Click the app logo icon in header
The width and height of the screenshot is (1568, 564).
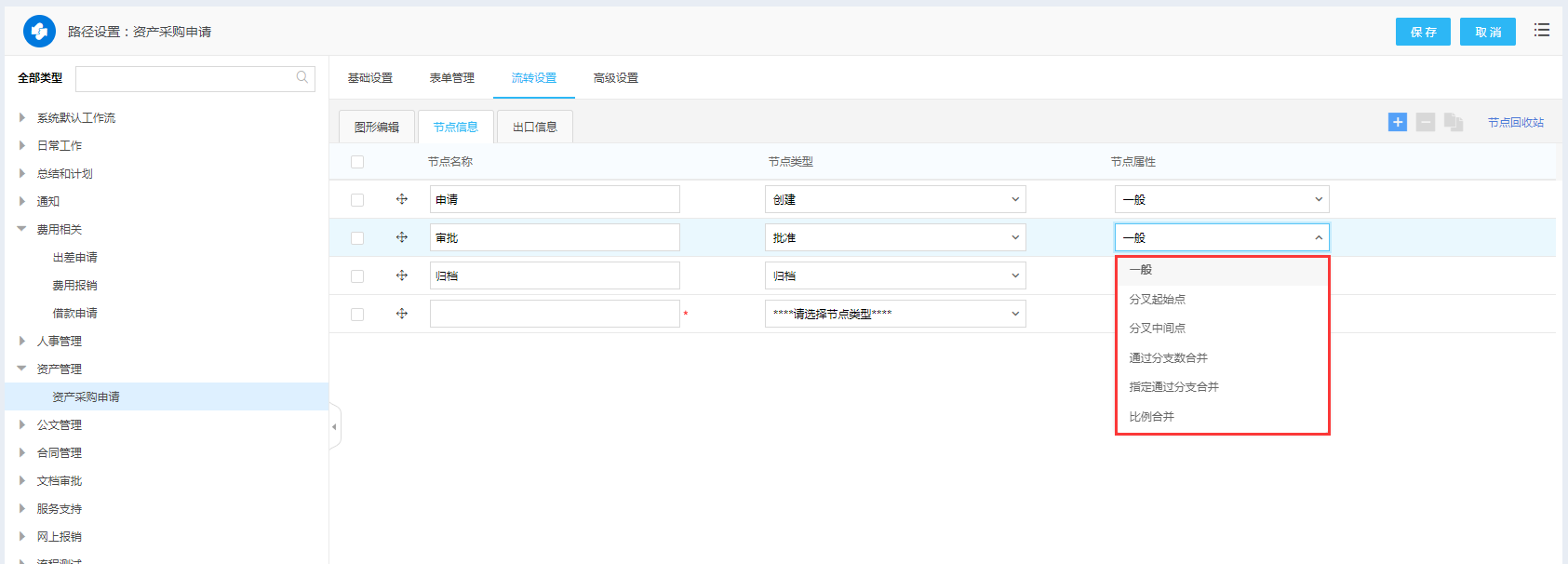(39, 32)
